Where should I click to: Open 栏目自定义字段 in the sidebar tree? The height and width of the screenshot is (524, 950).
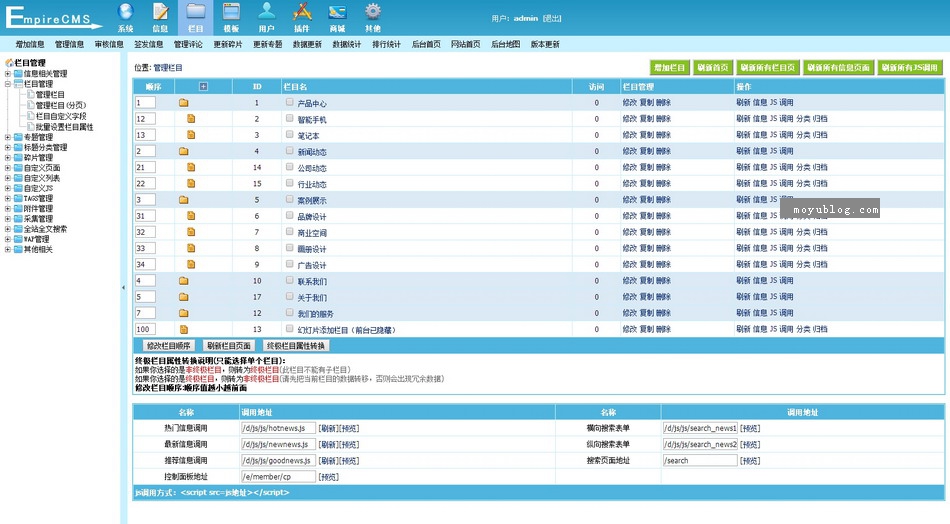click(61, 116)
